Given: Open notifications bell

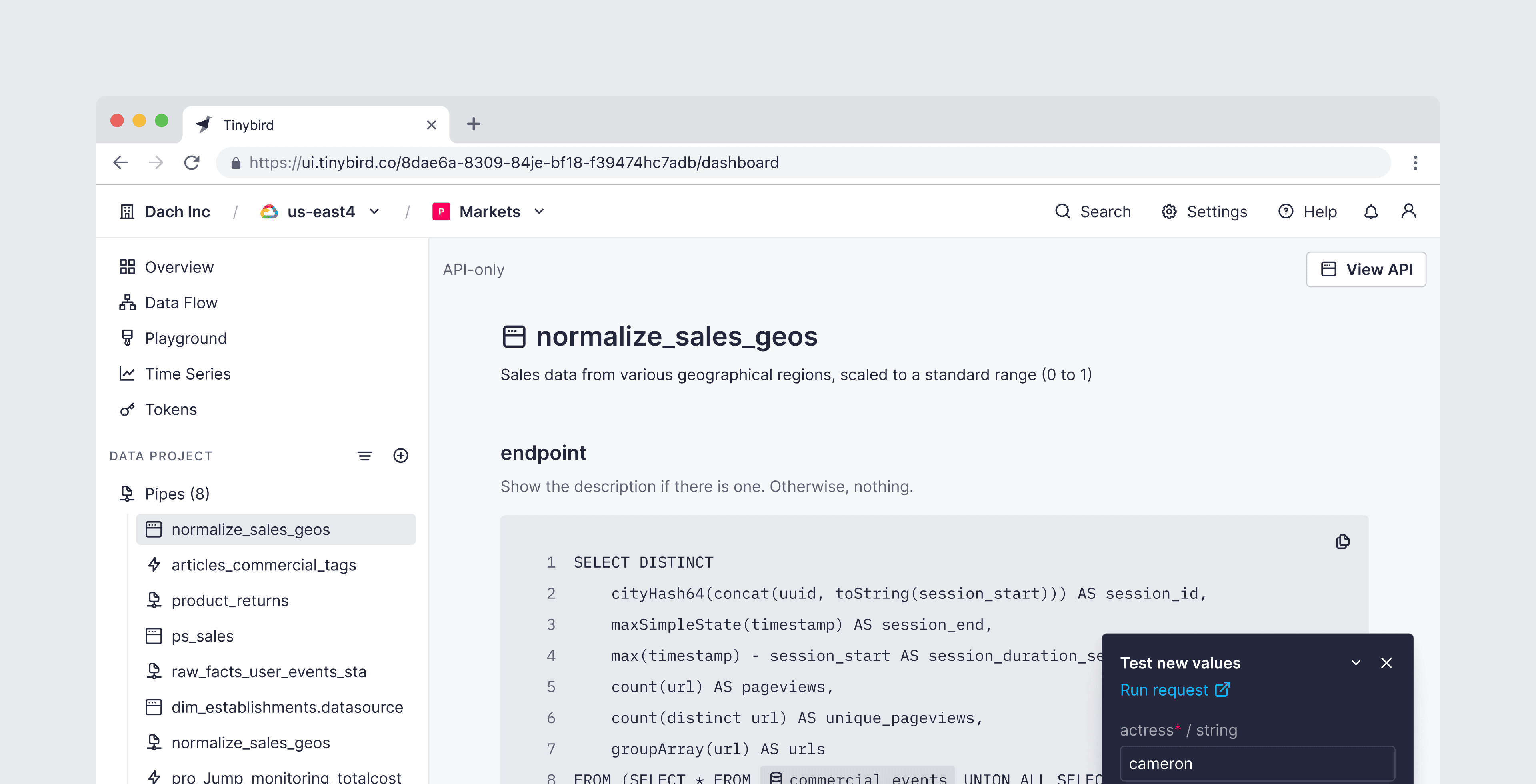Looking at the screenshot, I should (1371, 212).
